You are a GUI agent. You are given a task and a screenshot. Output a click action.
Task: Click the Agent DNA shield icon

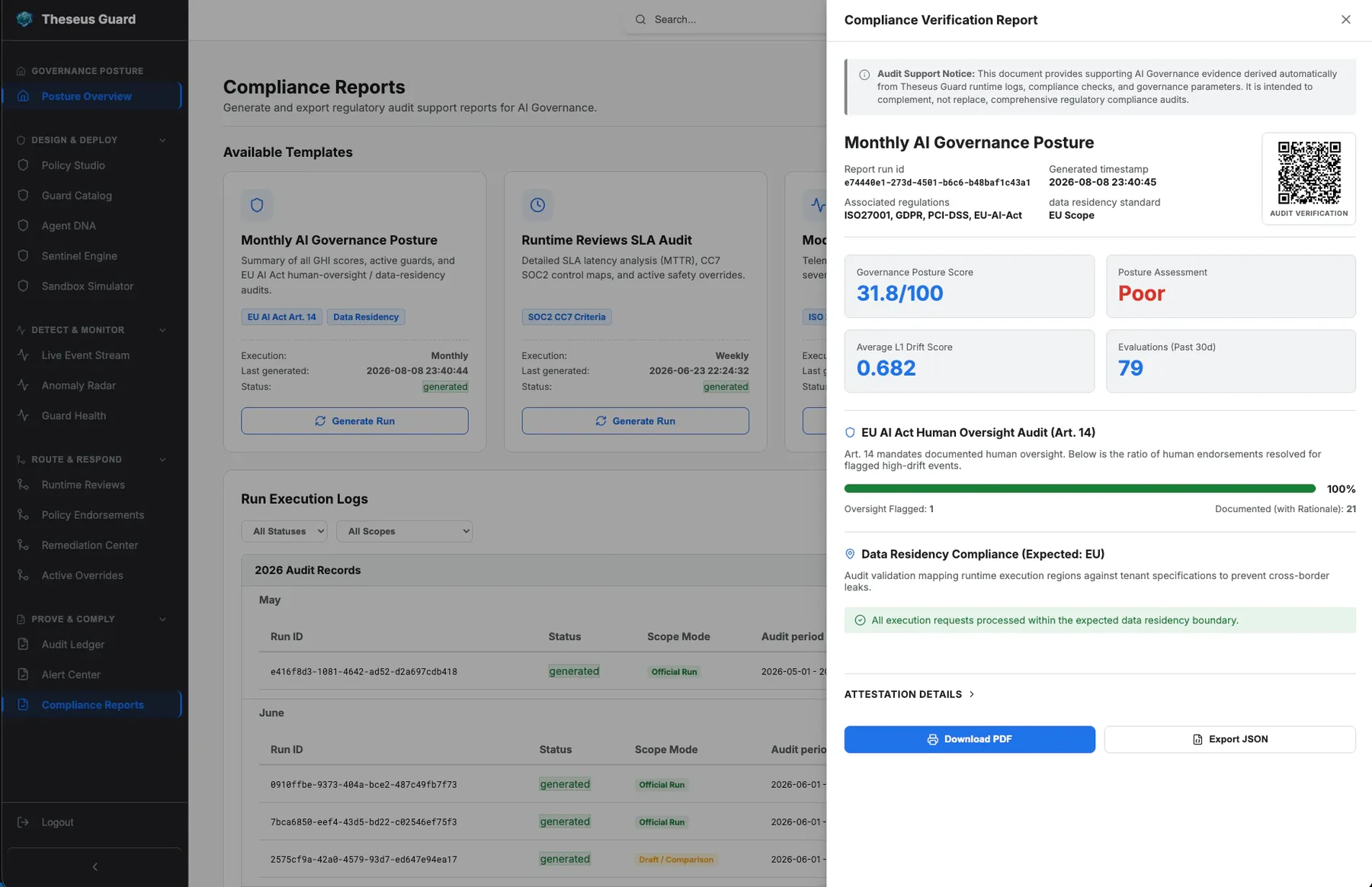tap(23, 226)
